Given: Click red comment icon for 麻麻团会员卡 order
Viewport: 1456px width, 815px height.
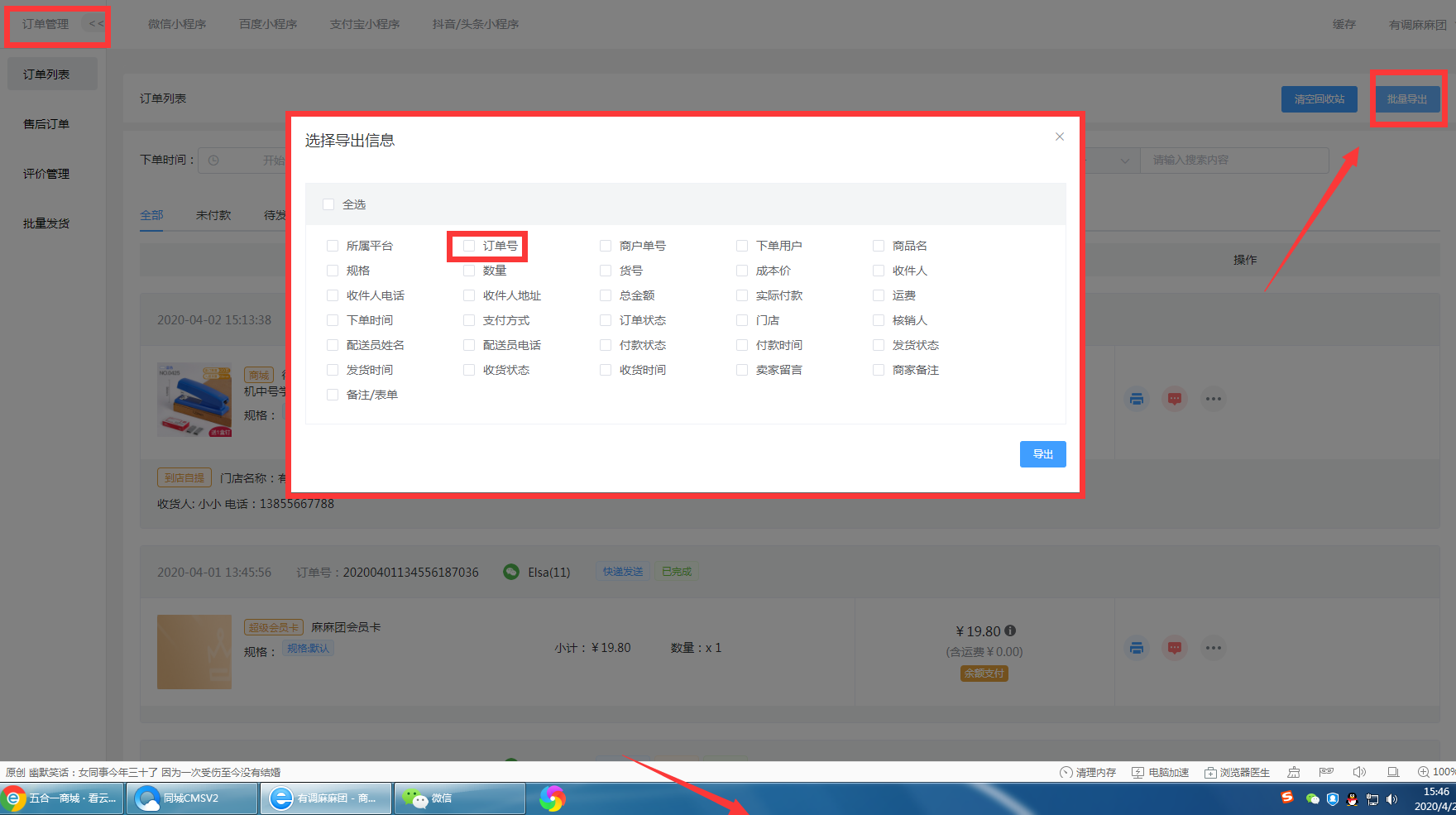Looking at the screenshot, I should (x=1175, y=648).
